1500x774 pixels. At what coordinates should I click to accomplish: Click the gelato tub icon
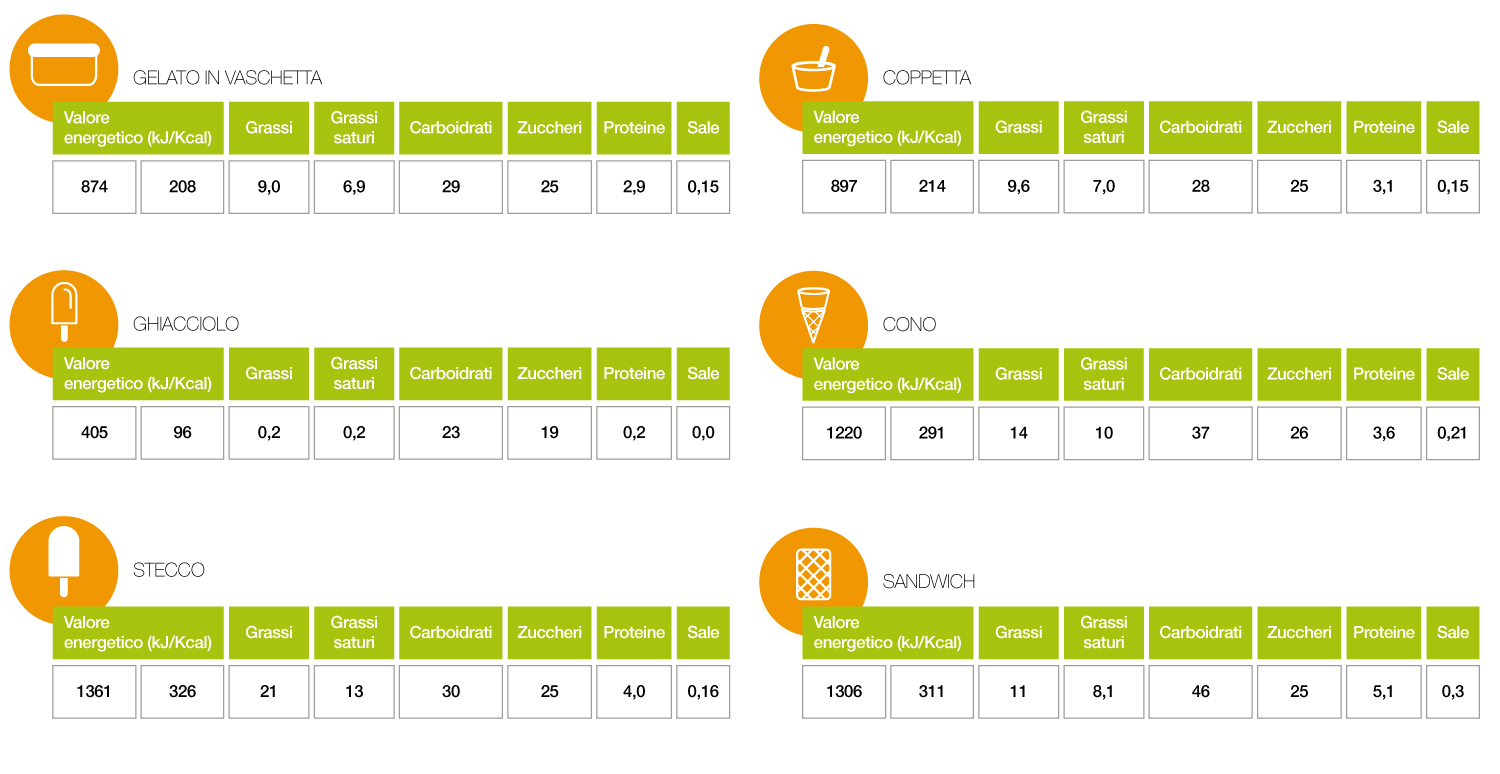(x=64, y=64)
